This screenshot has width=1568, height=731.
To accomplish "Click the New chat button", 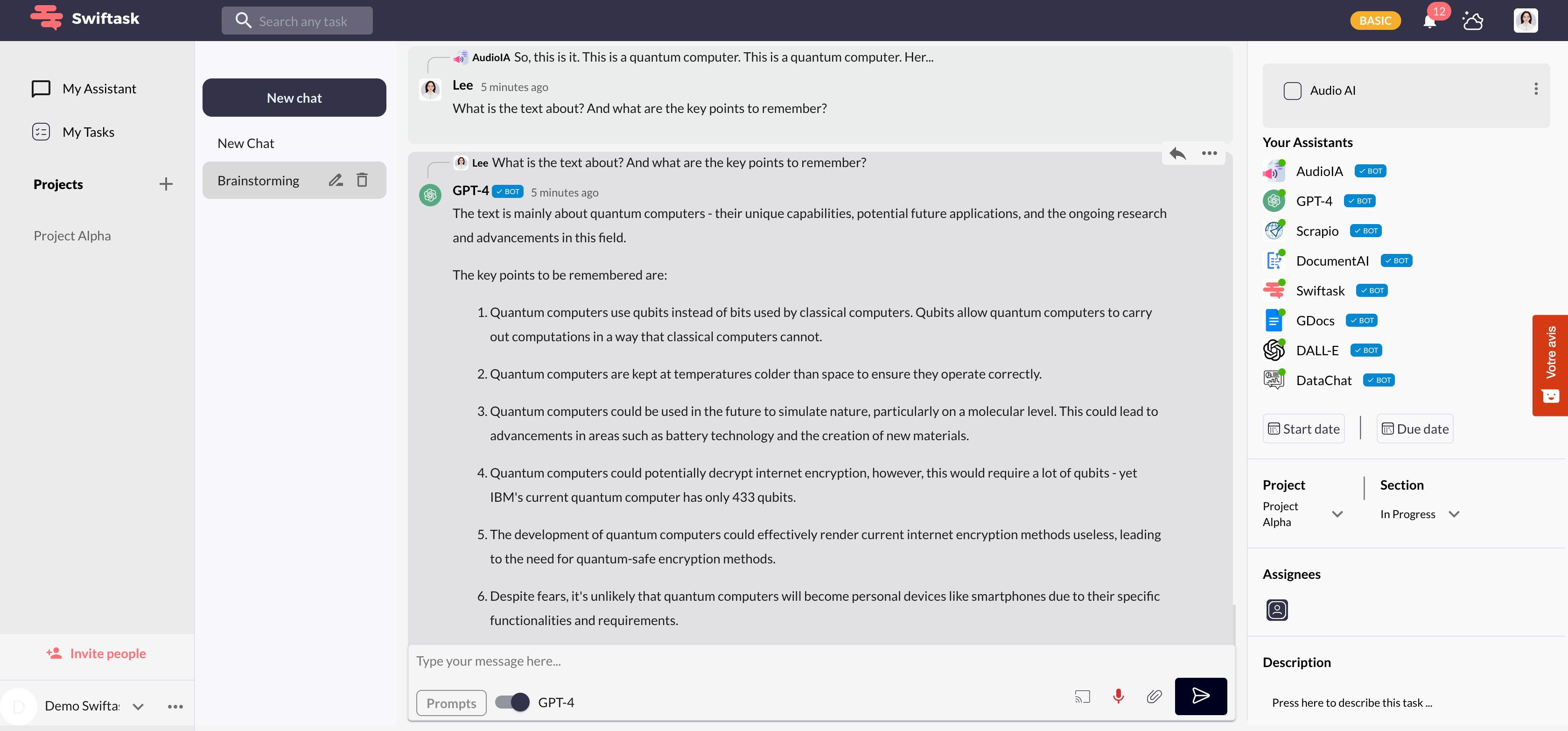I will 294,98.
